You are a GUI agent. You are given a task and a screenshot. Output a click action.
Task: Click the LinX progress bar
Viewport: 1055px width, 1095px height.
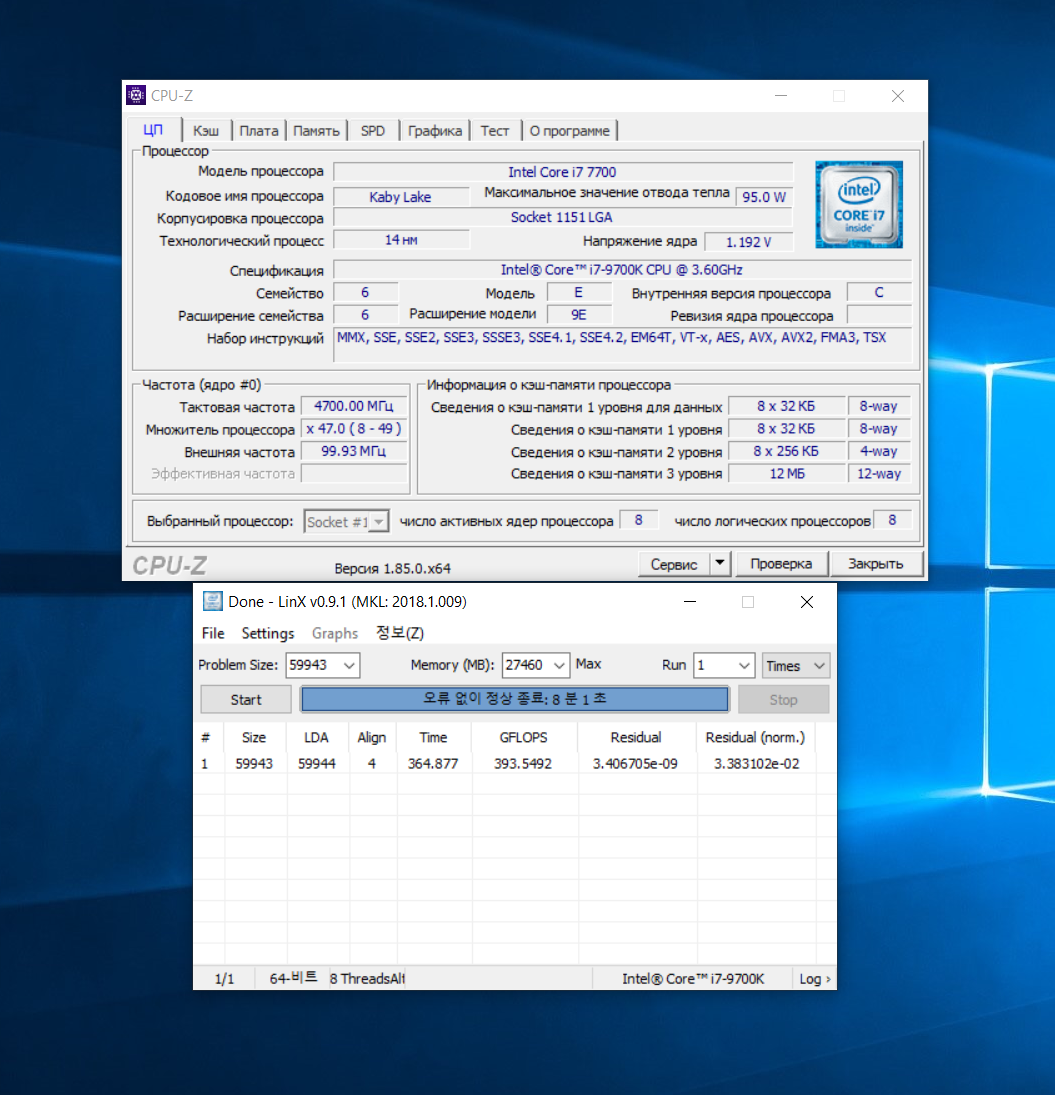point(515,699)
